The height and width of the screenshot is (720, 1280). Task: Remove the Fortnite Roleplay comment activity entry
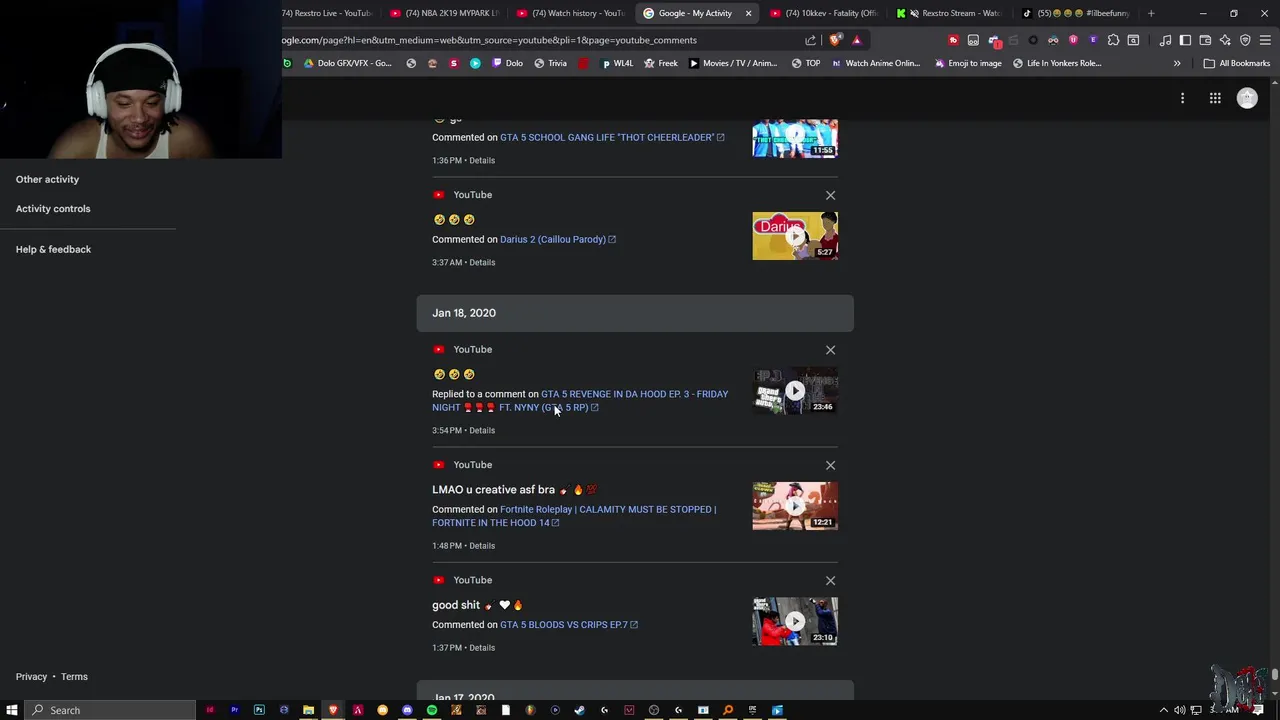click(830, 465)
